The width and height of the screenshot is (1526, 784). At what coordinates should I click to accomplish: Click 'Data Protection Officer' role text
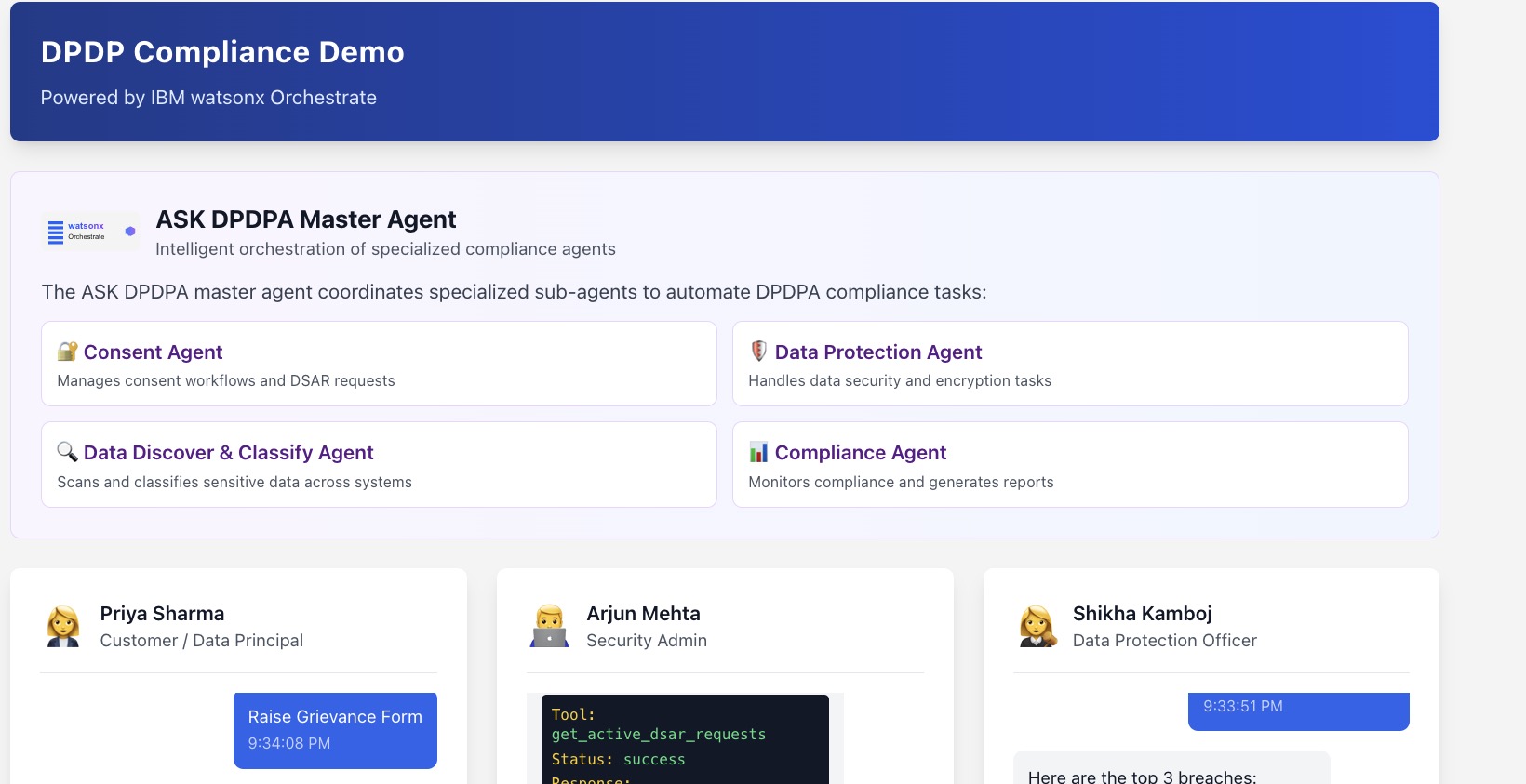1164,641
